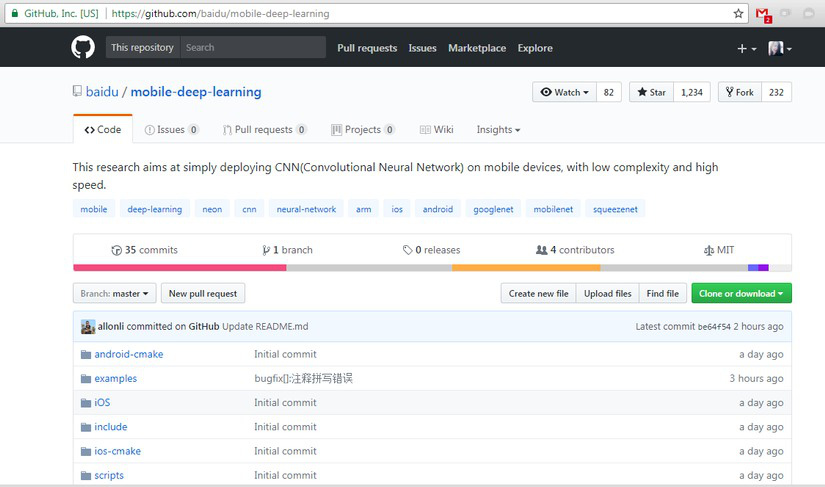Bookmark page with the star icon
This screenshot has width=825, height=487.
pos(738,14)
